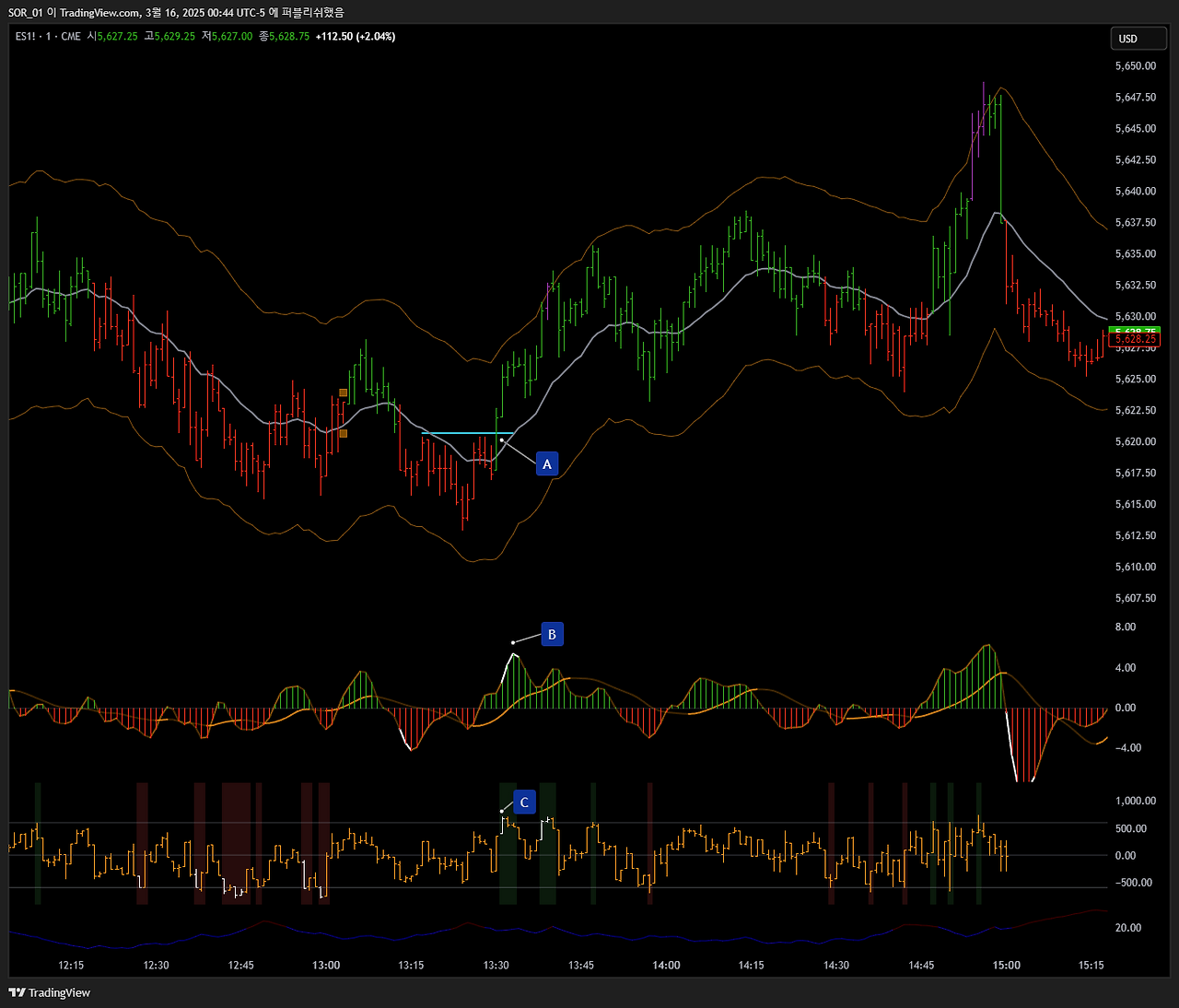This screenshot has width=1179, height=1008.
Task: Click the 12:45 time axis label
Action: [241, 966]
